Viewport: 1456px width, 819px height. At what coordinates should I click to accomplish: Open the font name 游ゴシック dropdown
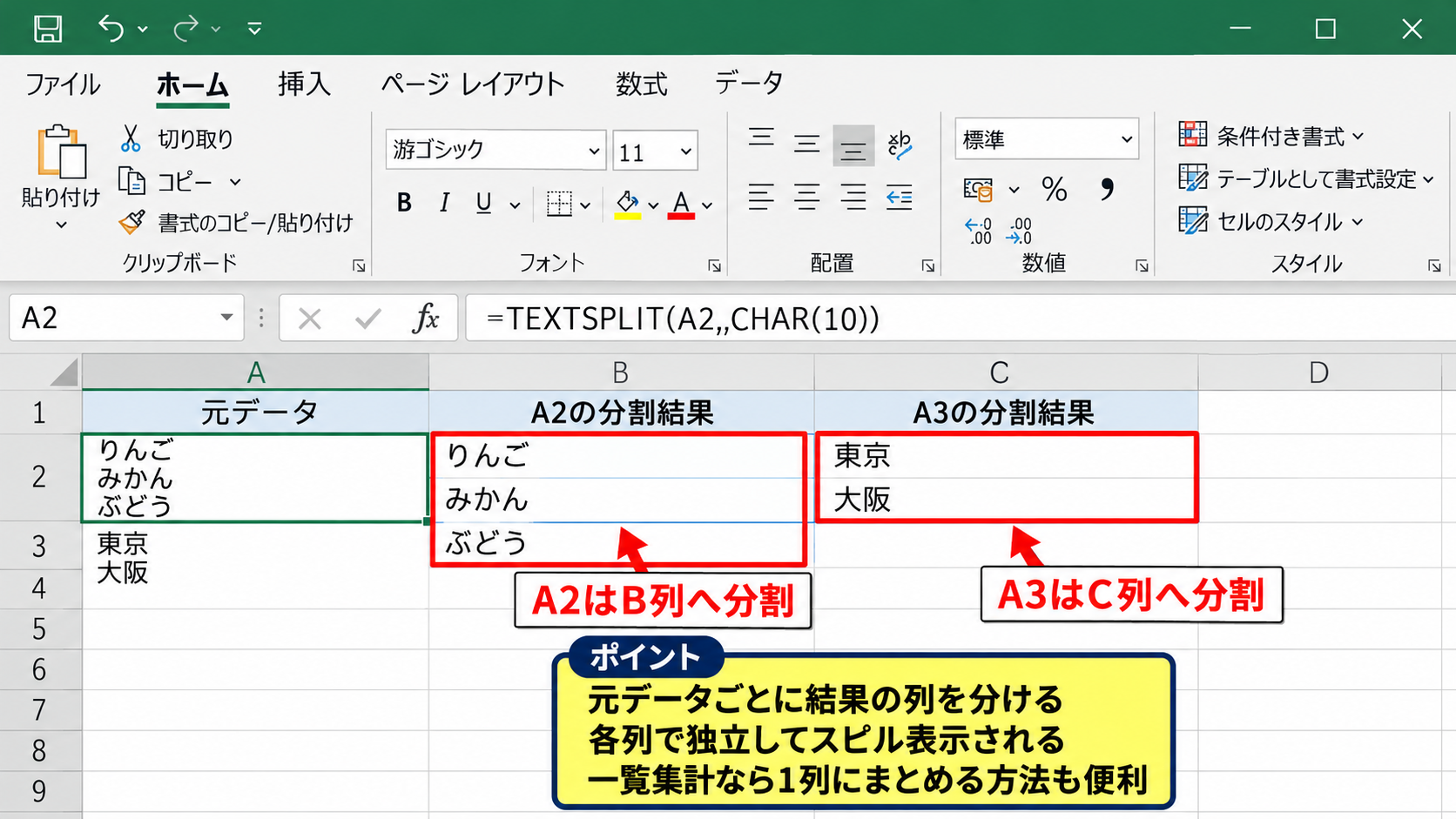coord(594,151)
